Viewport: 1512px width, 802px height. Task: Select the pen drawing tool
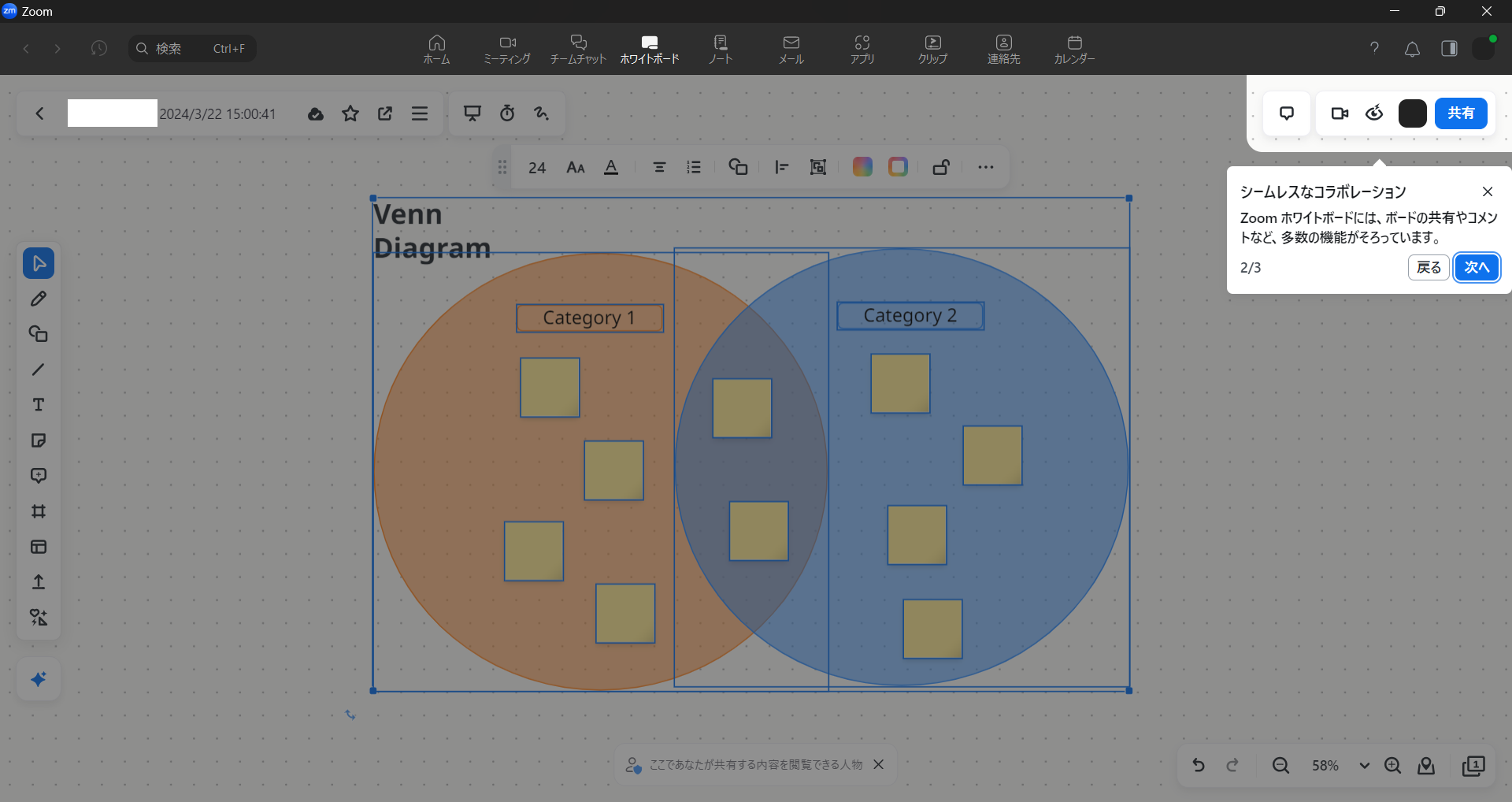38,299
